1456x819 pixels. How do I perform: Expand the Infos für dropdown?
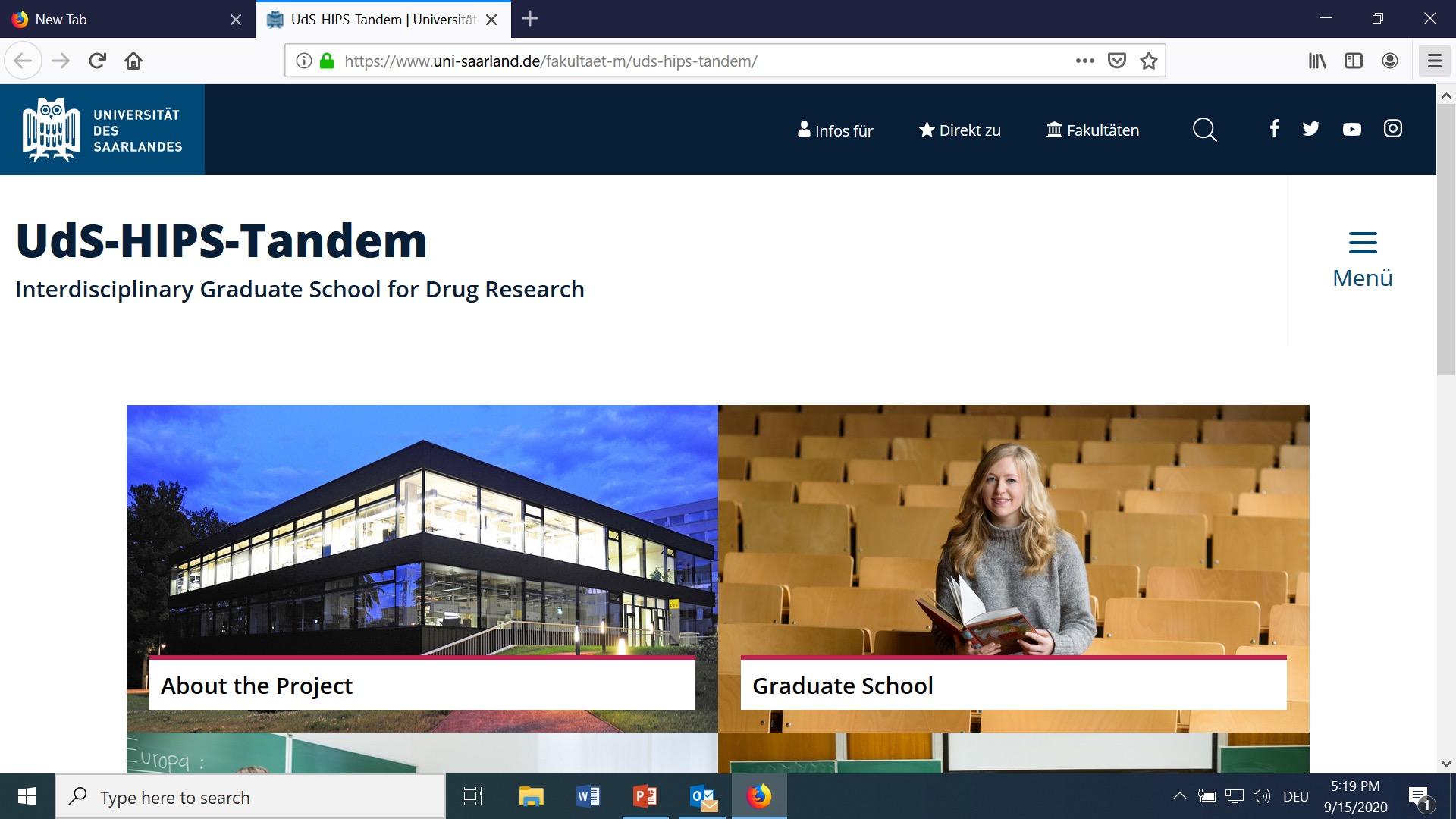click(x=835, y=130)
